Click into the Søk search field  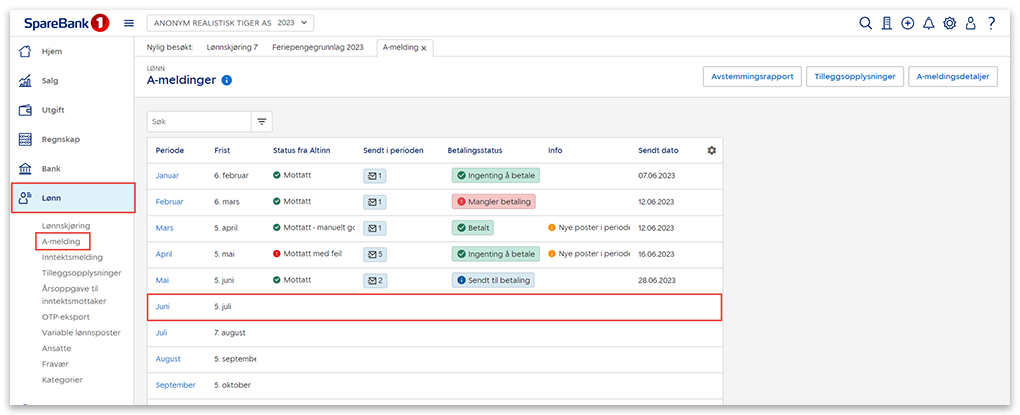click(197, 121)
